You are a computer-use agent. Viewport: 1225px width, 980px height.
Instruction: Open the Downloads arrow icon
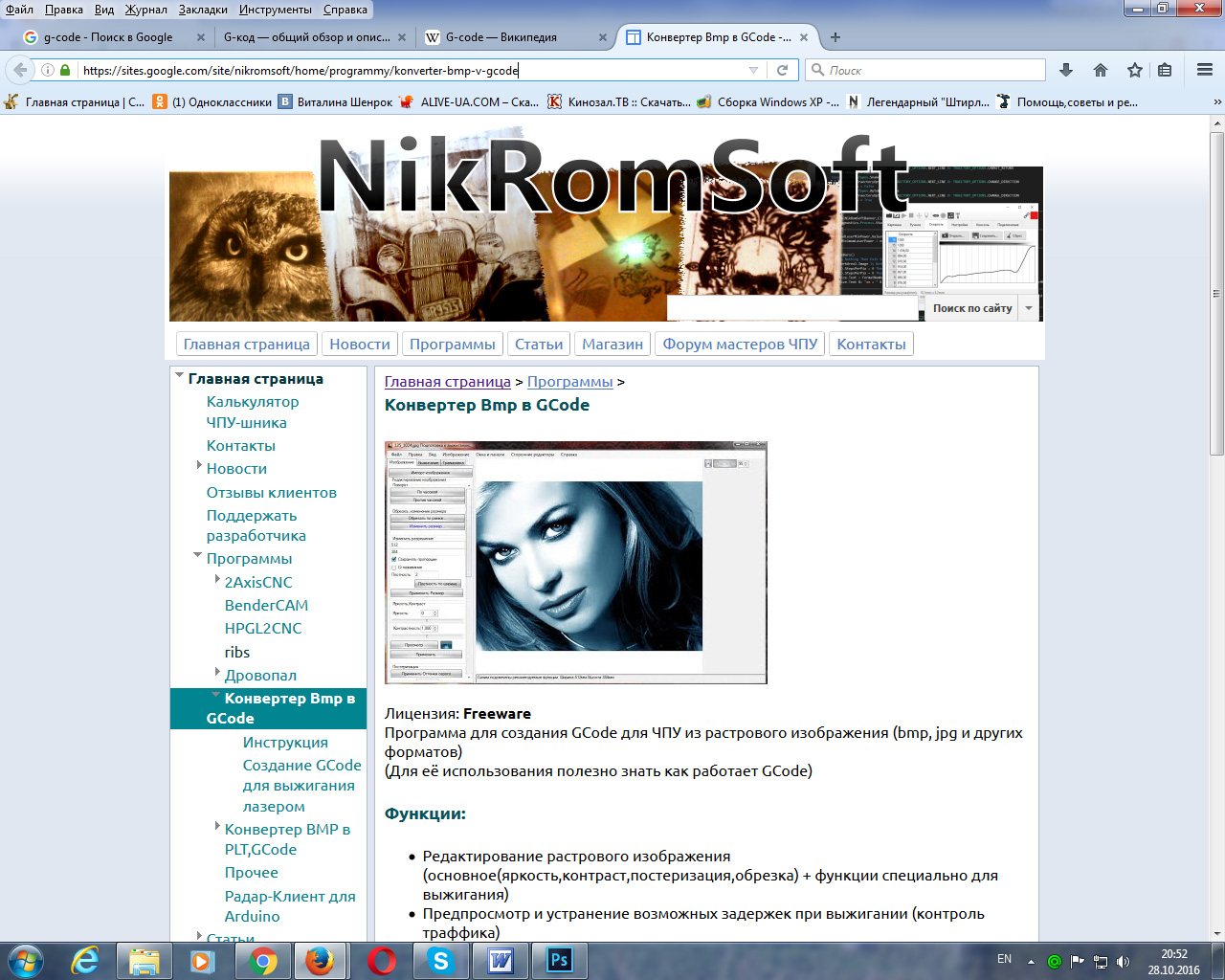point(1066,70)
